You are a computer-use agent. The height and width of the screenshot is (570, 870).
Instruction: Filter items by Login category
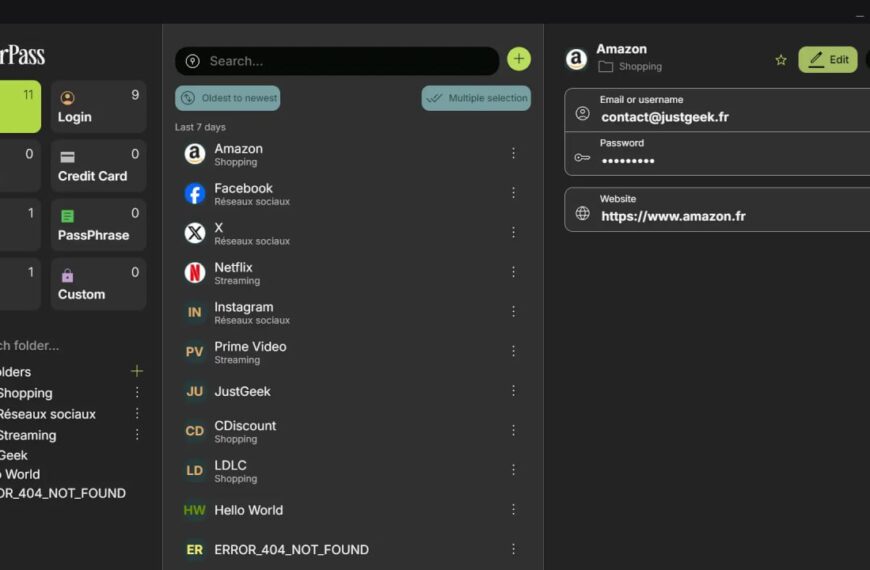tap(99, 107)
